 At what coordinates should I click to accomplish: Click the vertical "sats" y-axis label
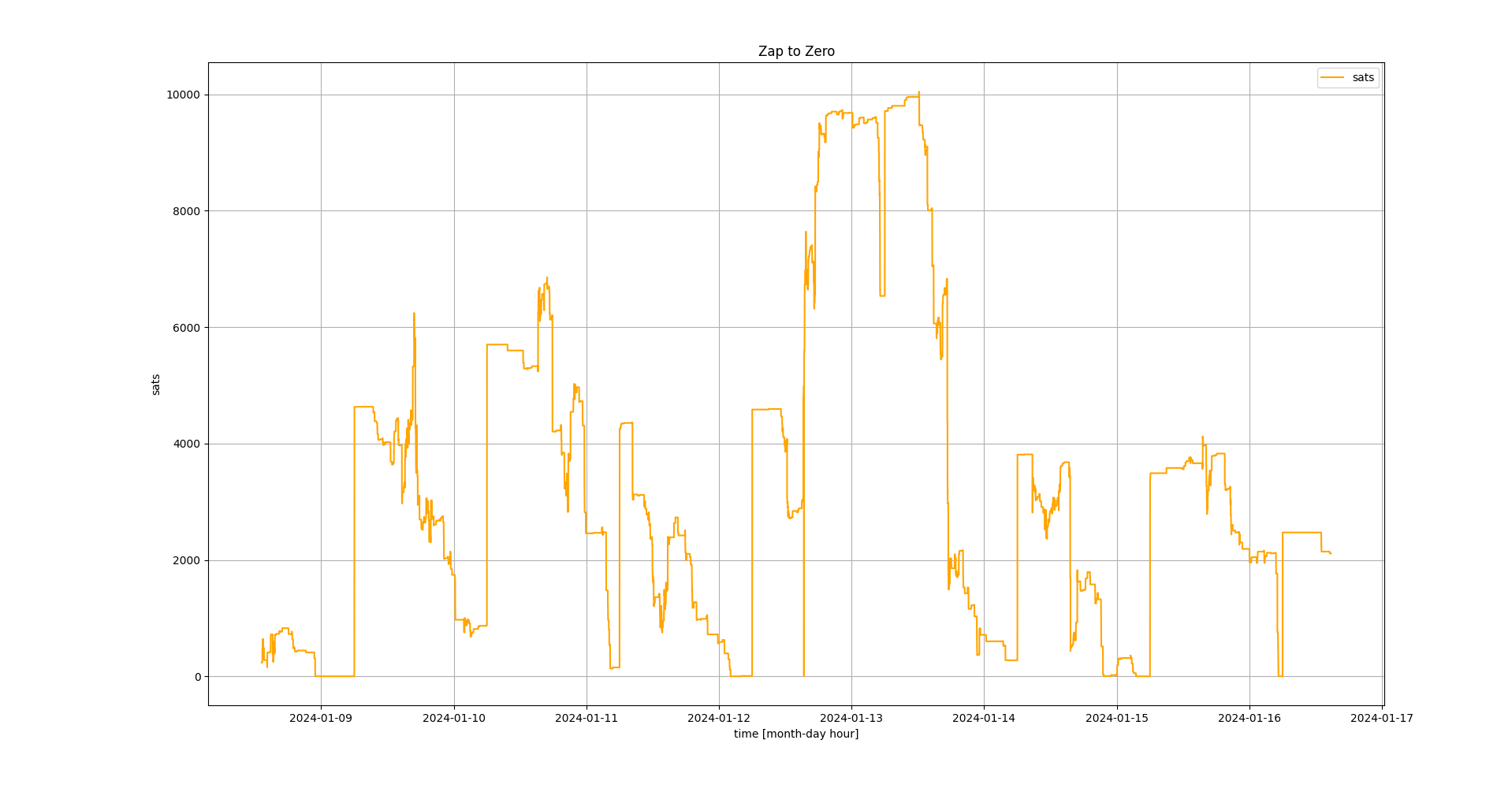coord(156,385)
